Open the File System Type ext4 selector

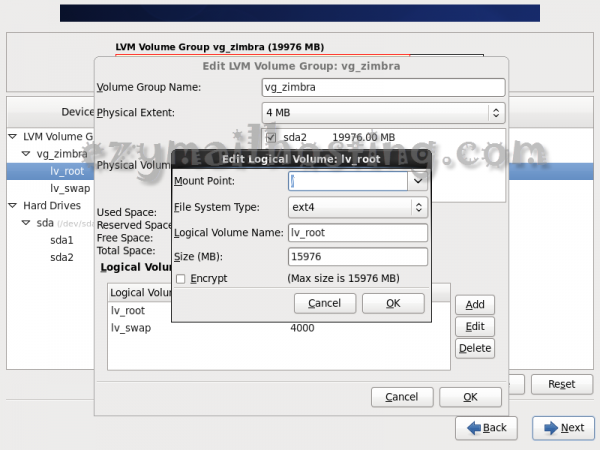click(357, 207)
